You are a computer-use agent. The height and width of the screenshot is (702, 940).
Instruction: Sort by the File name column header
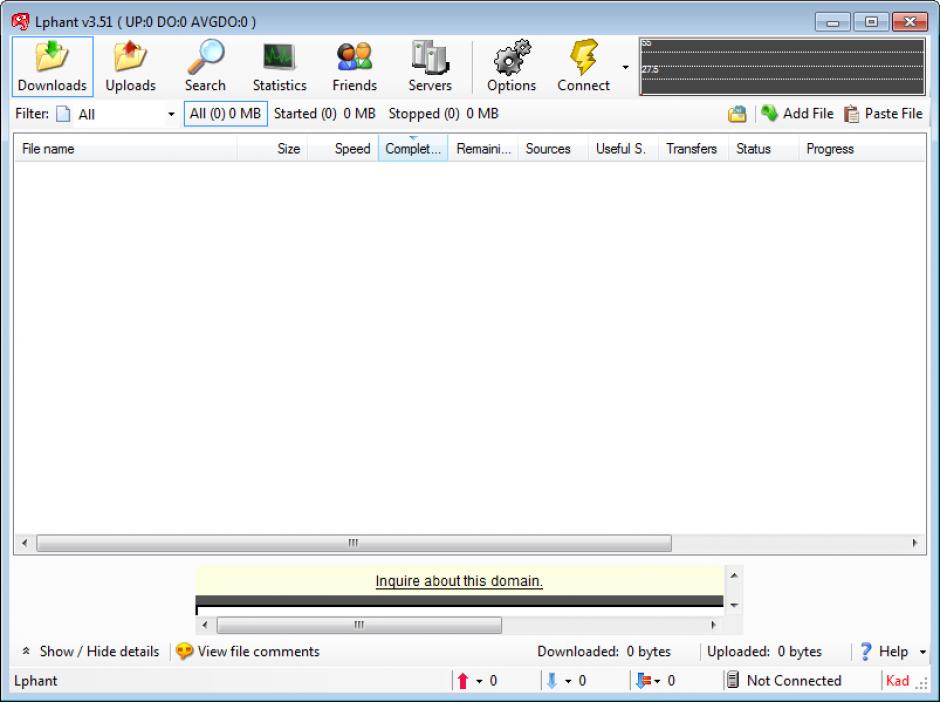pyautogui.click(x=125, y=149)
